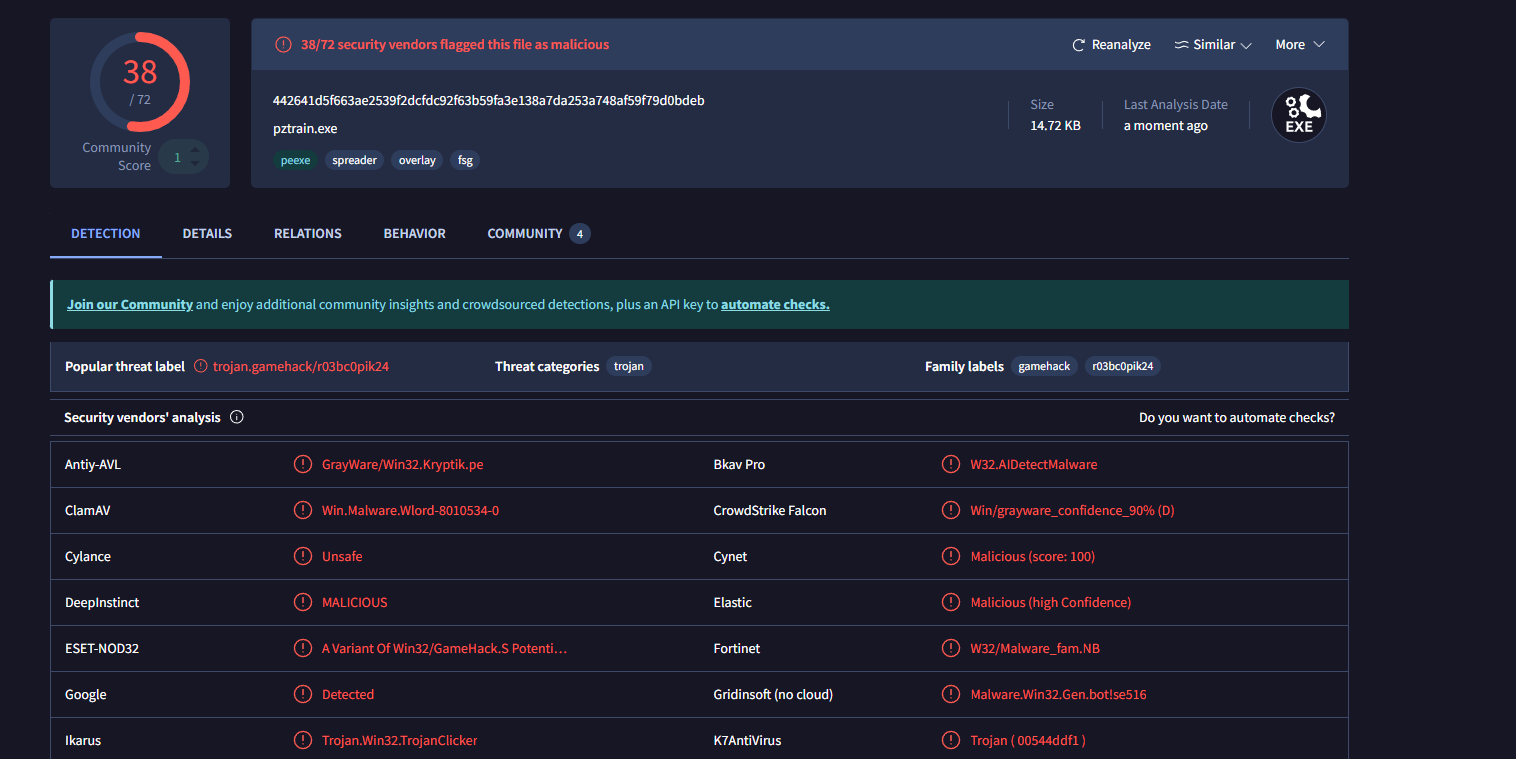Click the alert icon beside GrayWare/Win32.Kryptik.pe

point(302,465)
